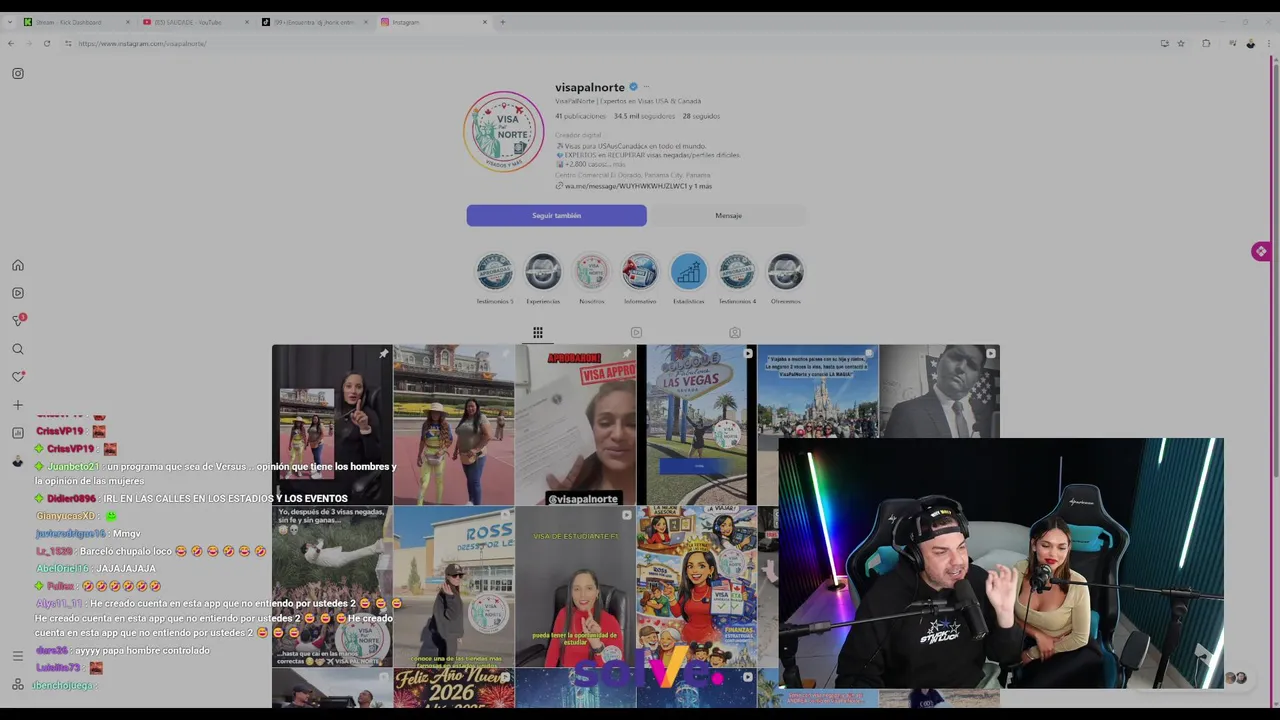Open the new tab plus button

tap(503, 22)
